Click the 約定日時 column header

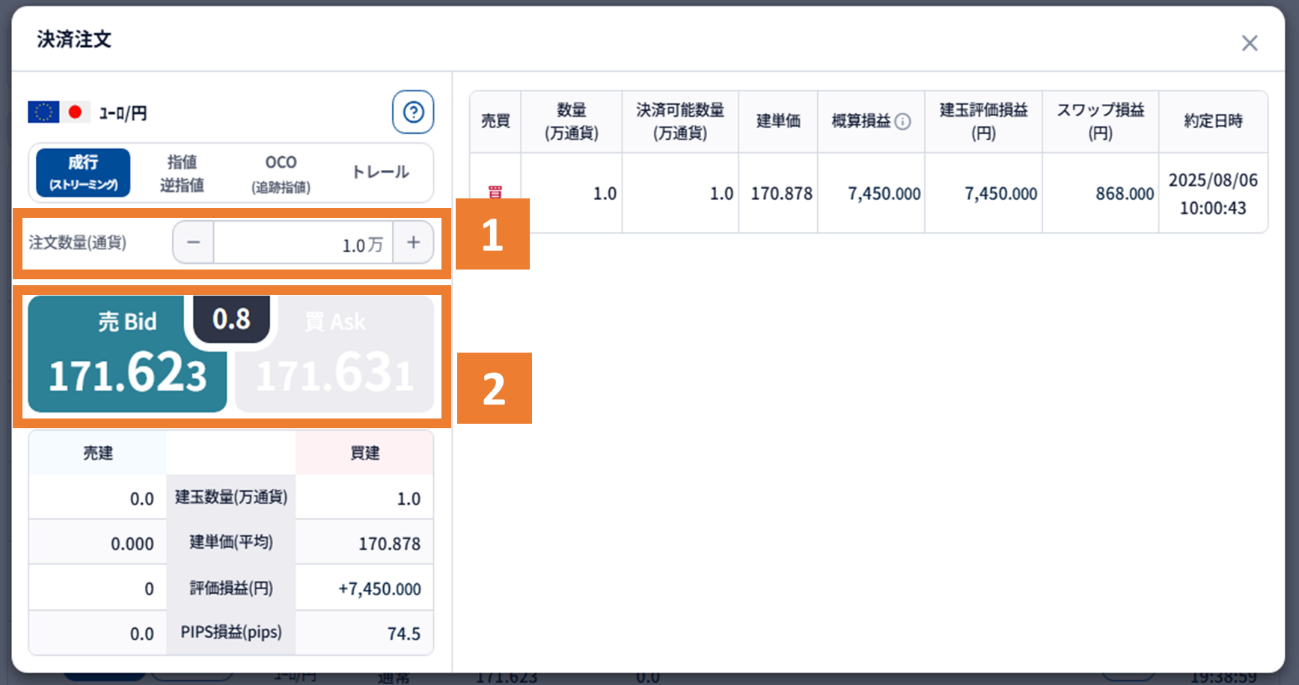tap(1213, 121)
